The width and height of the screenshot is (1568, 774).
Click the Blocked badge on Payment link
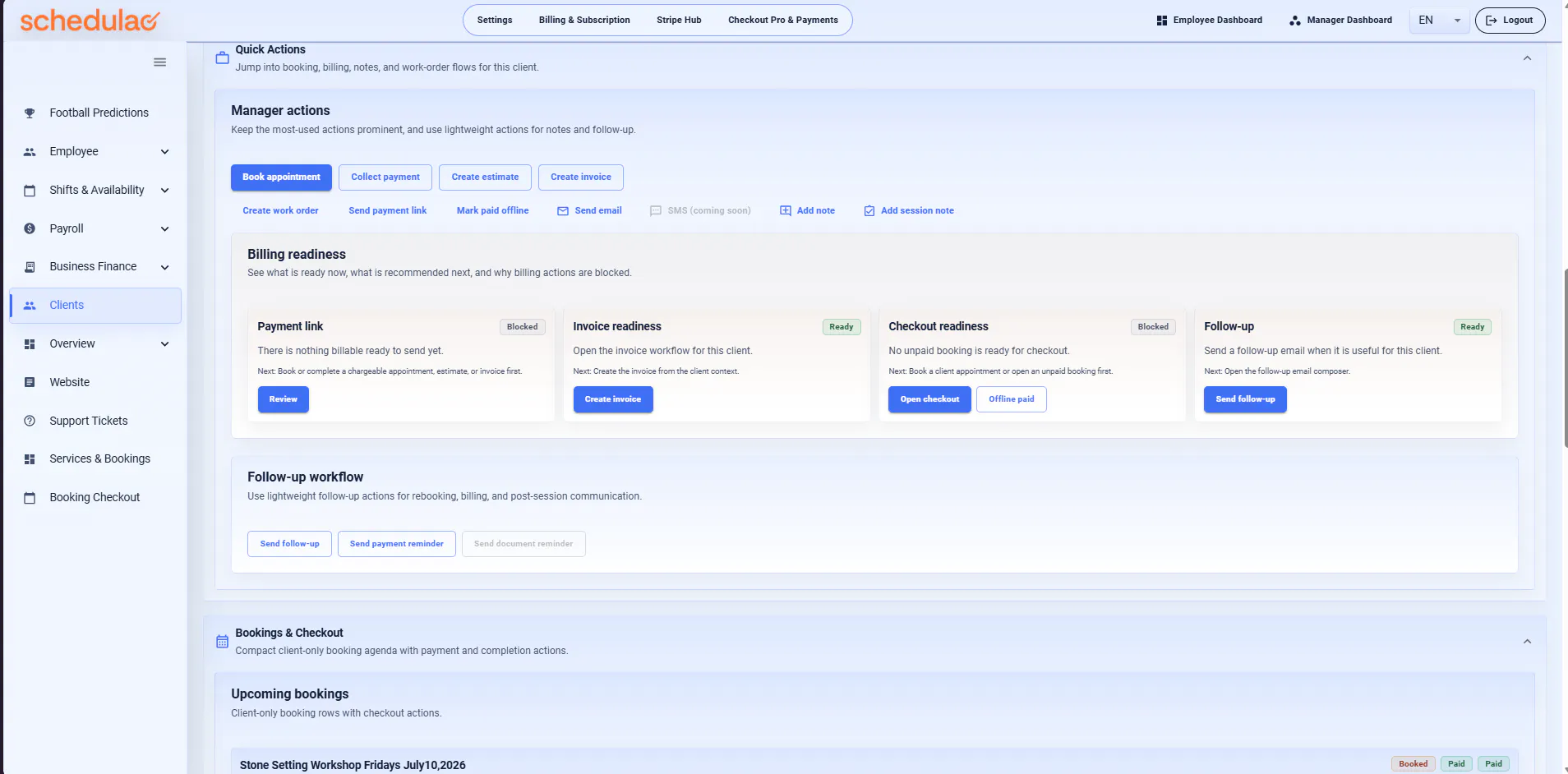coord(522,327)
